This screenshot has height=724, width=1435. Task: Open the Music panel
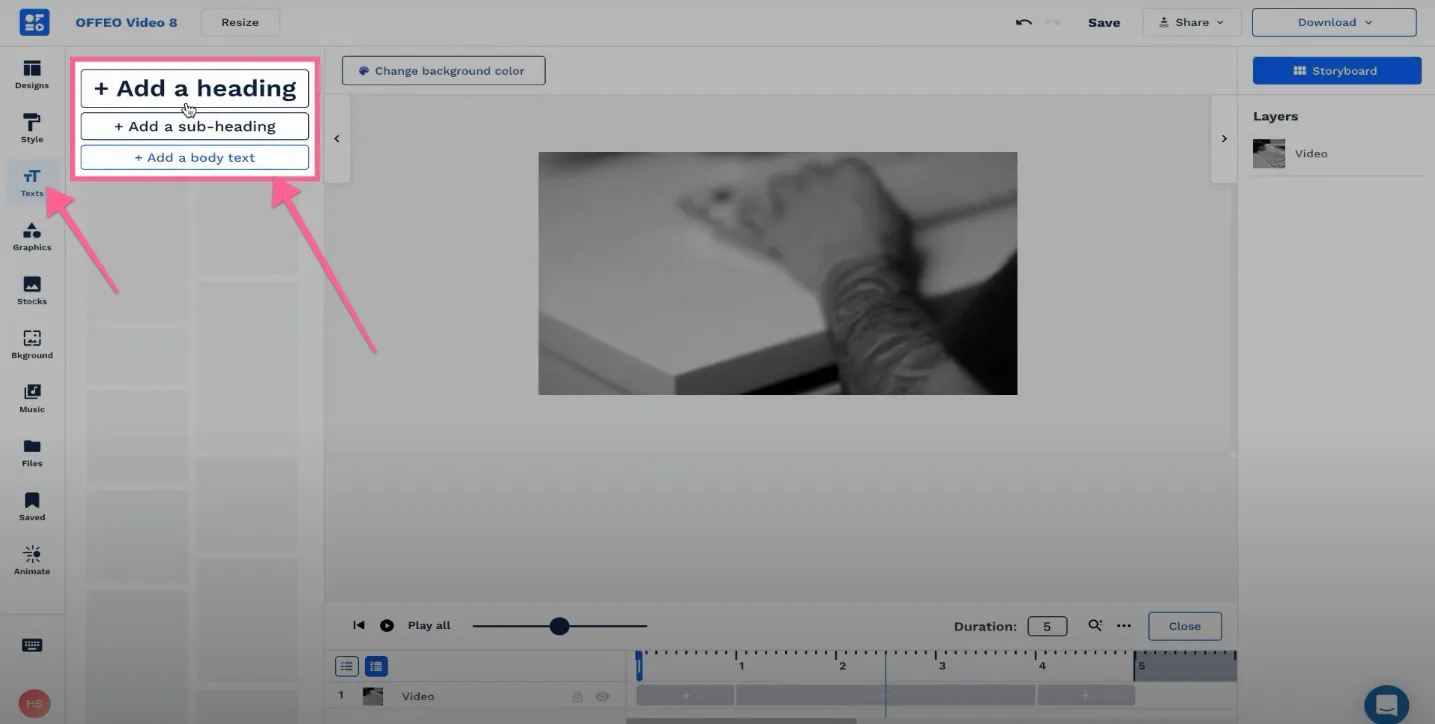click(x=32, y=398)
